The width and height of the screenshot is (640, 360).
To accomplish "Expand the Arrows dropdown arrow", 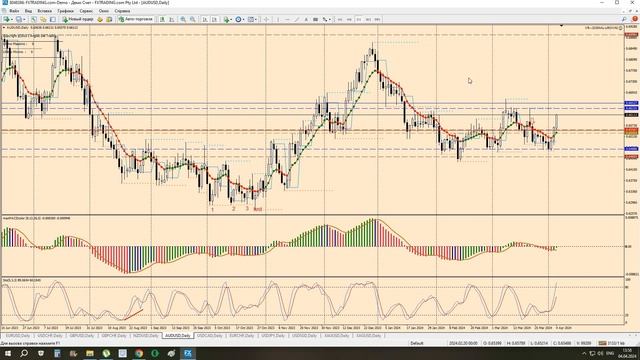I will (x=330, y=19).
